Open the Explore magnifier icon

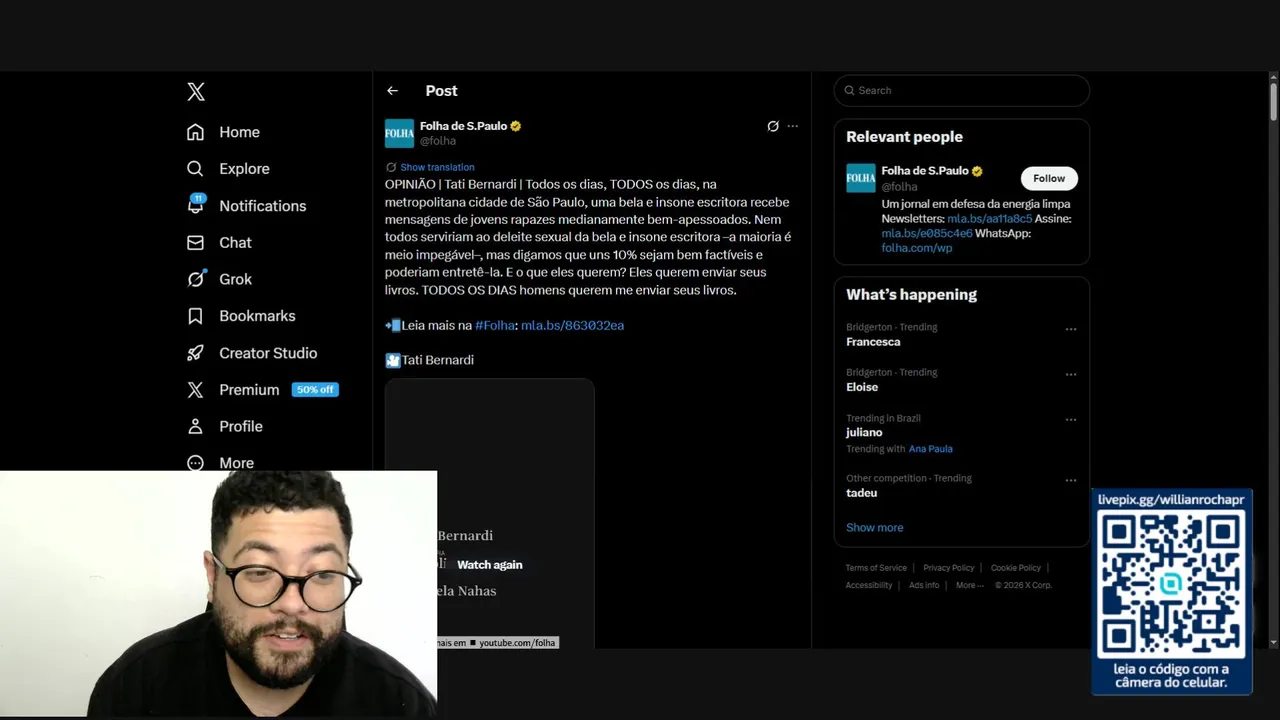click(x=196, y=169)
